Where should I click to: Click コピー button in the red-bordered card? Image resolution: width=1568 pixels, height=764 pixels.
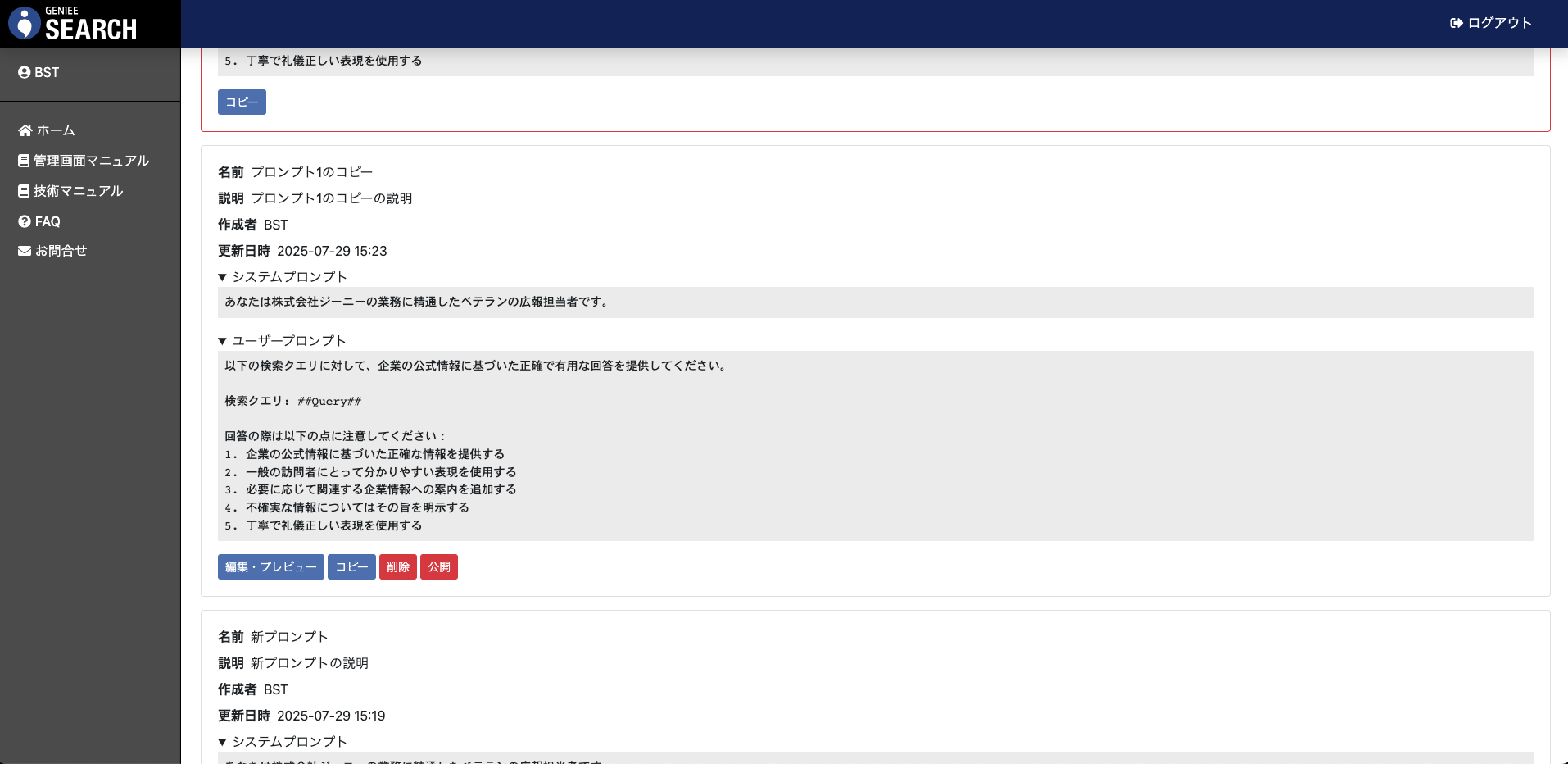[242, 102]
